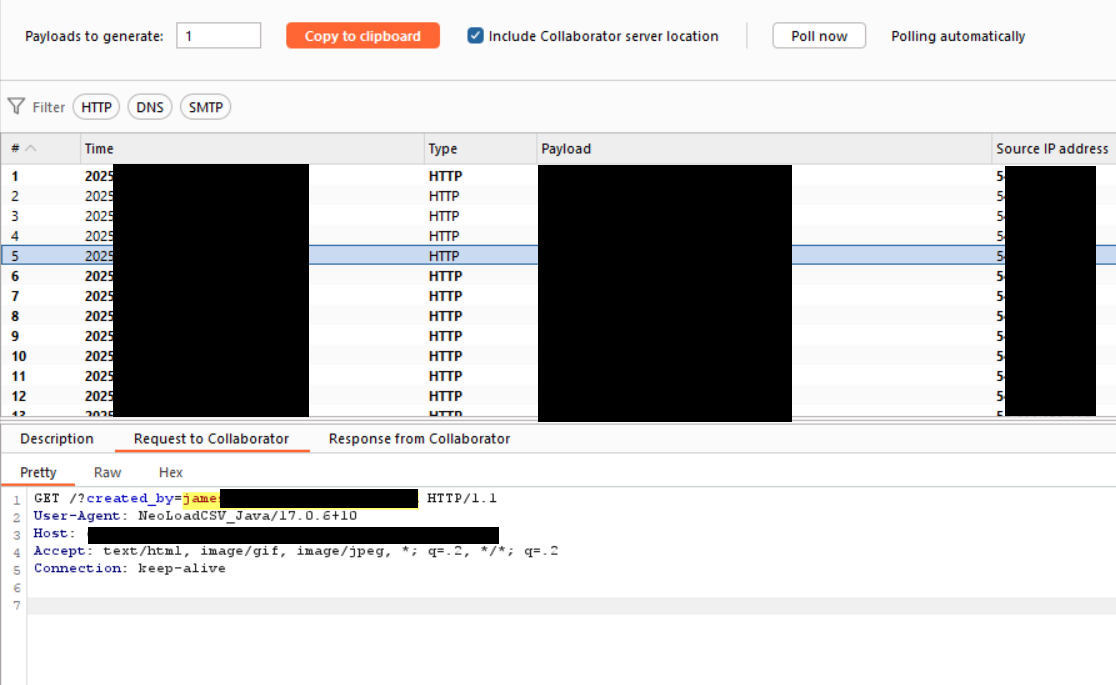Open the Description tab

[57, 439]
